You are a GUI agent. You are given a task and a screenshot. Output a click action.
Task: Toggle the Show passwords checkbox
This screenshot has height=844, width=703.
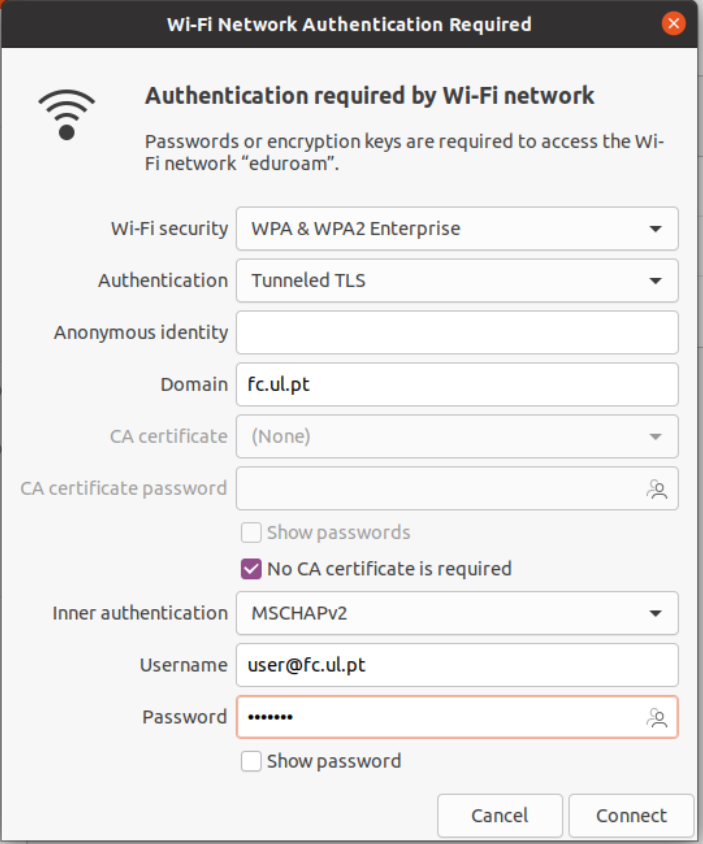click(x=252, y=532)
